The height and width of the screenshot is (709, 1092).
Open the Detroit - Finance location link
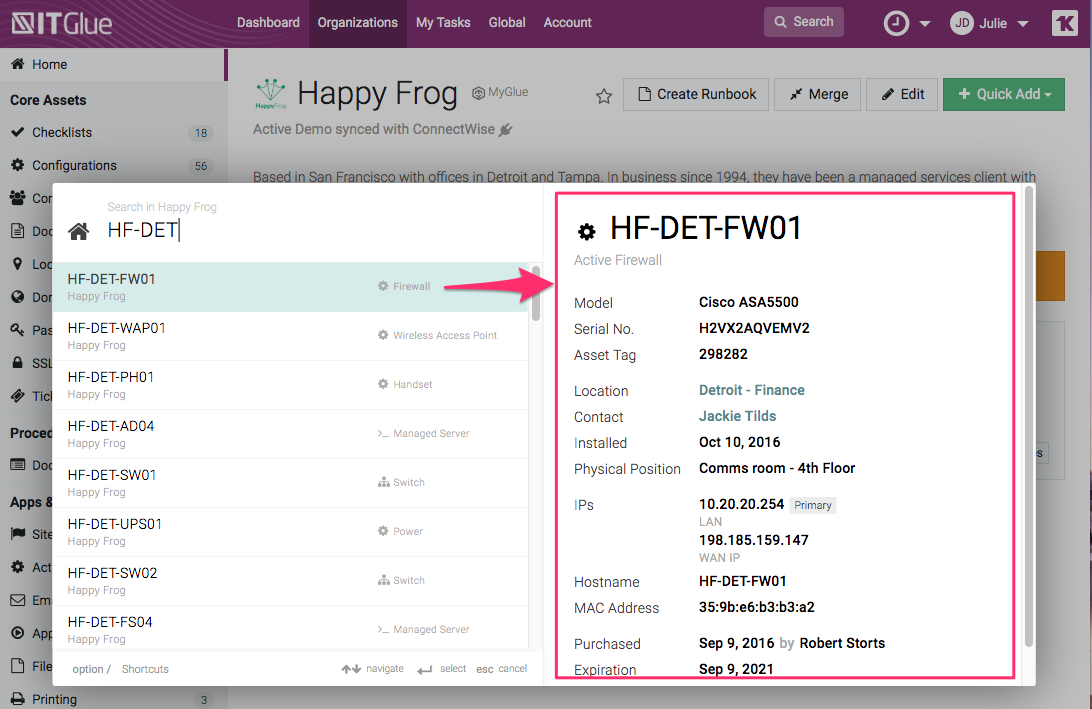(751, 390)
